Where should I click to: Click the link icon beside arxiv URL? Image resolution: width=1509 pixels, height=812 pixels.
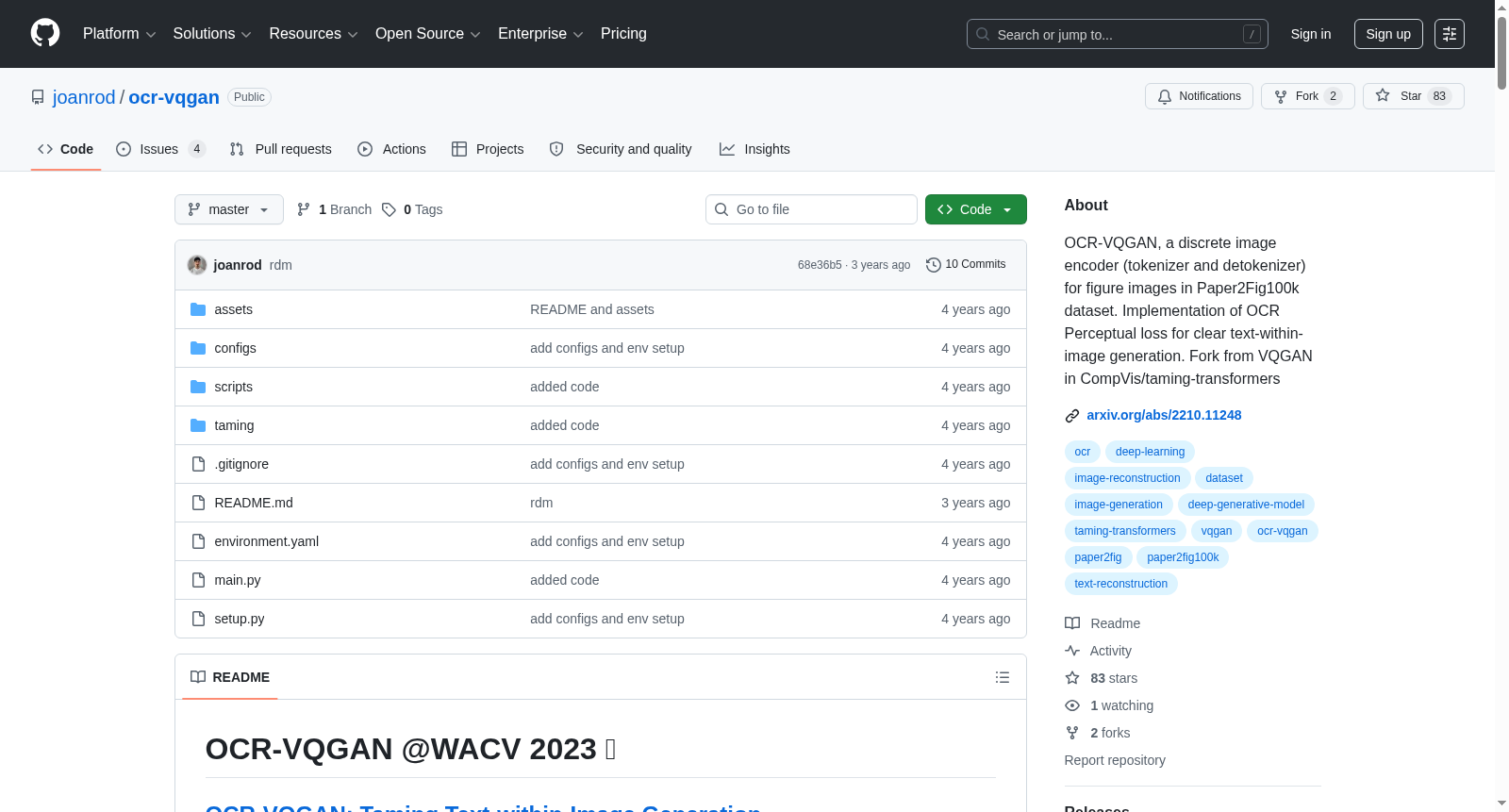pos(1072,416)
